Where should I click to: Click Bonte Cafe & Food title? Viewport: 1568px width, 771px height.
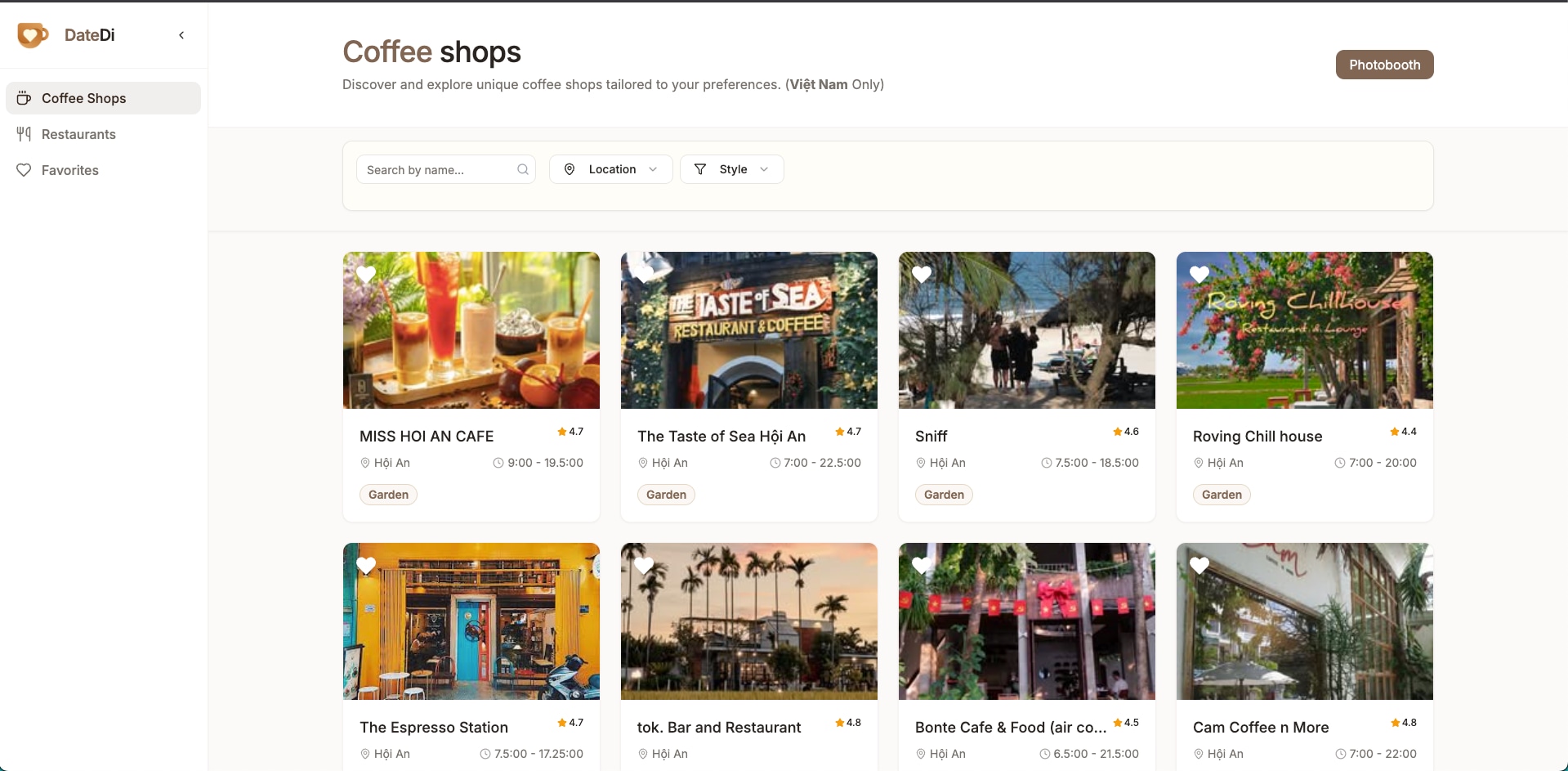click(x=1011, y=728)
